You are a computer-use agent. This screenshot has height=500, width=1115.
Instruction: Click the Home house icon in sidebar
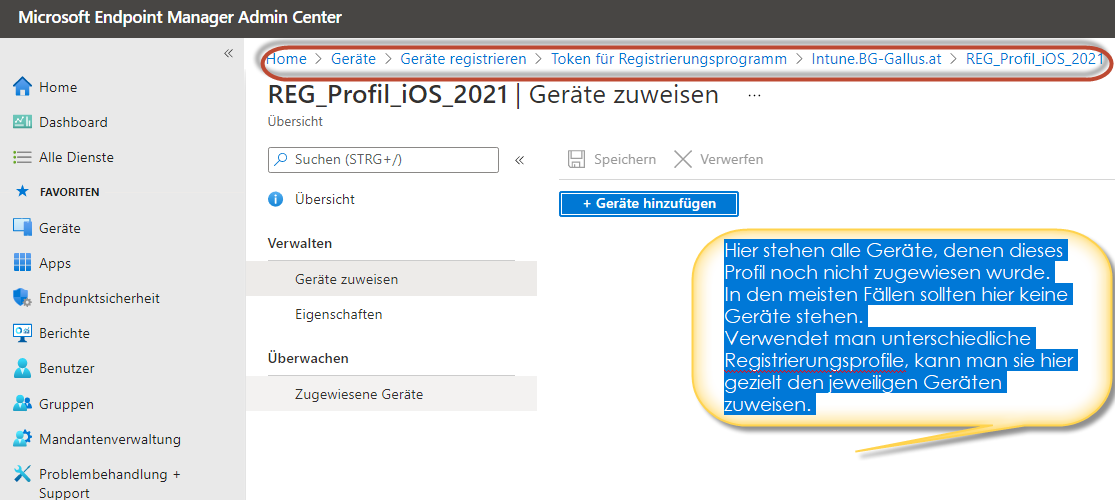pos(23,87)
